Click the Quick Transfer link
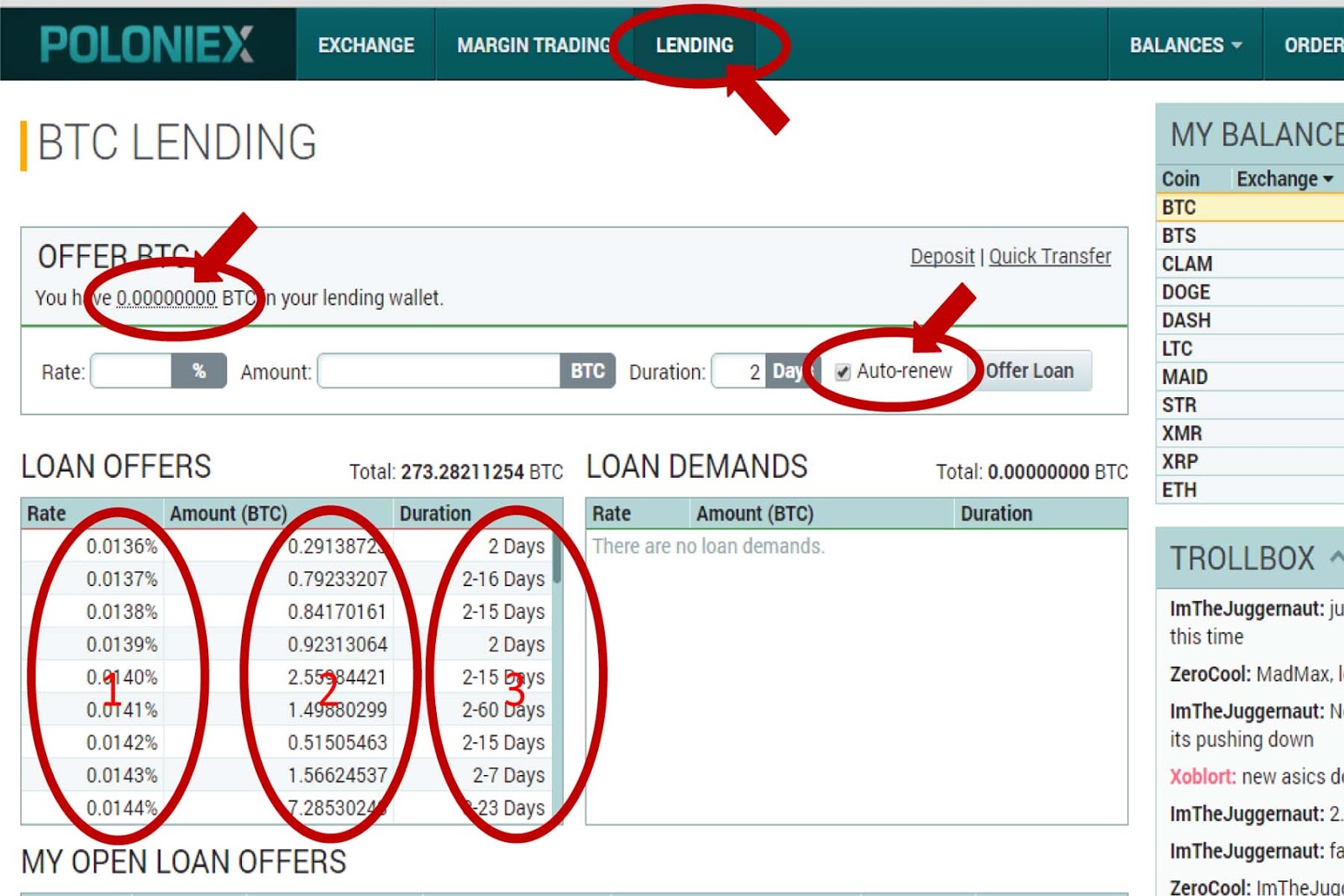 [x=1049, y=256]
